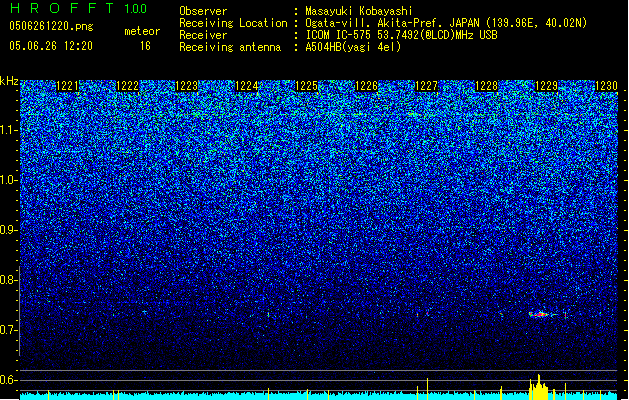Viewport: 629px width, 400px height.
Task: Click the 1229 time marker
Action: point(546,86)
